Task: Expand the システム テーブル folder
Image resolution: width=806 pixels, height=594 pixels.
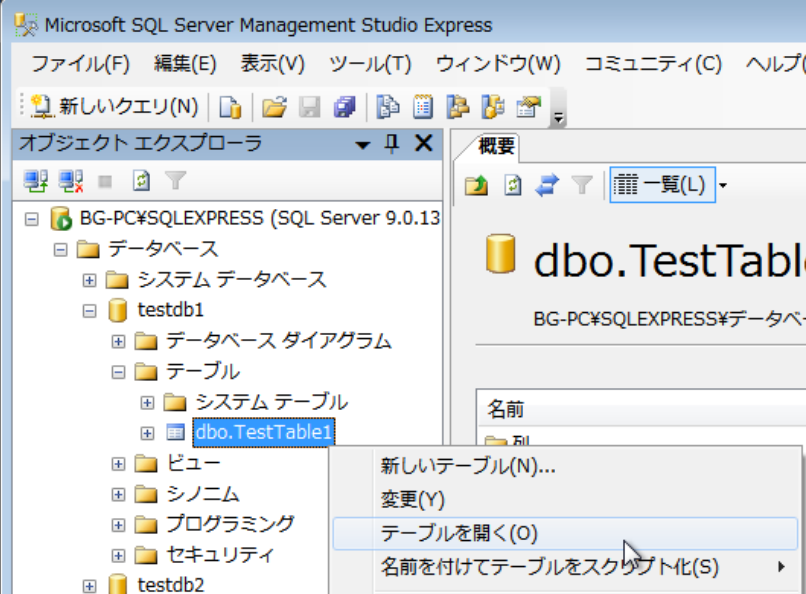Action: point(147,403)
